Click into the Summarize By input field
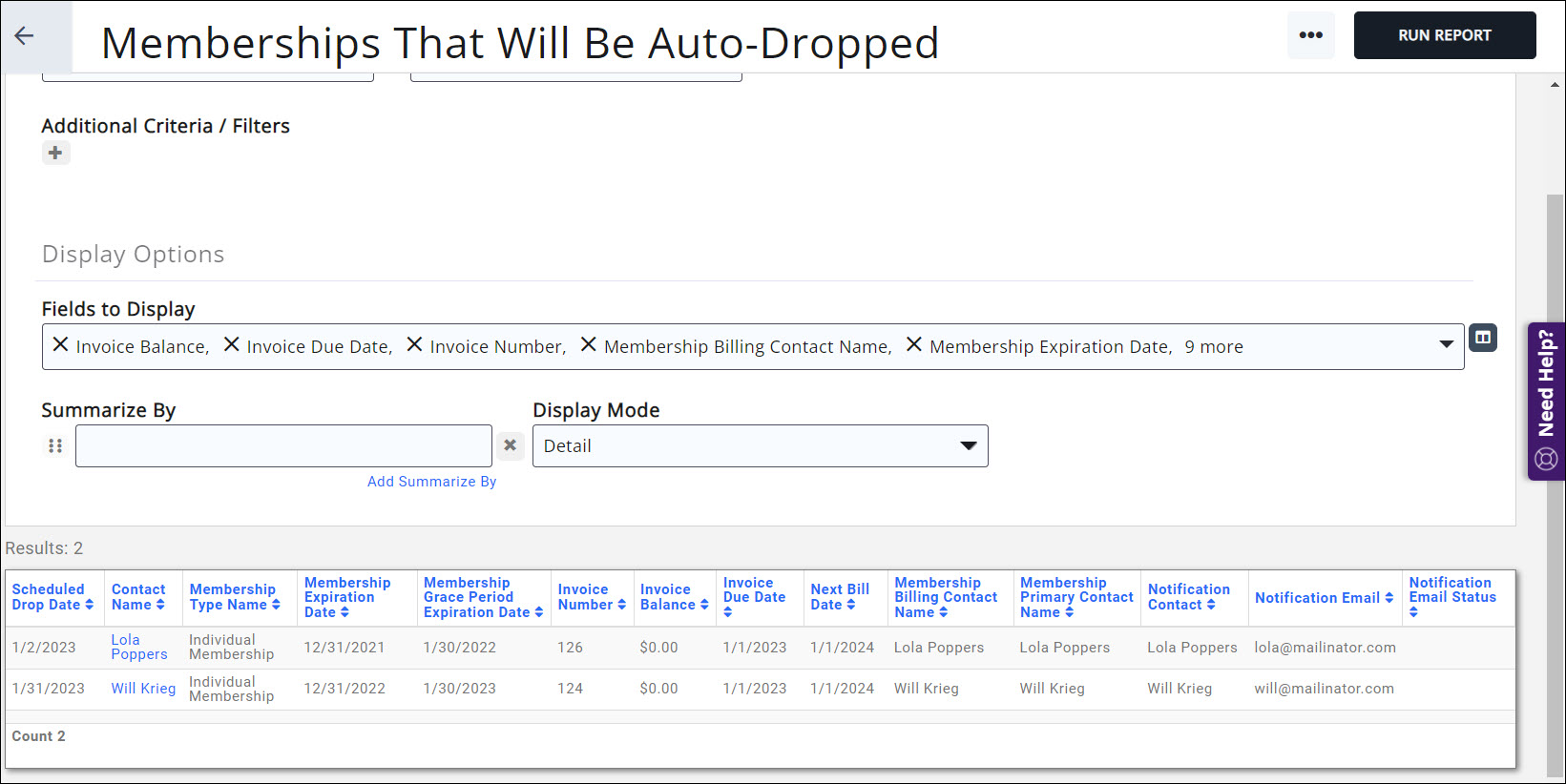 (x=283, y=446)
